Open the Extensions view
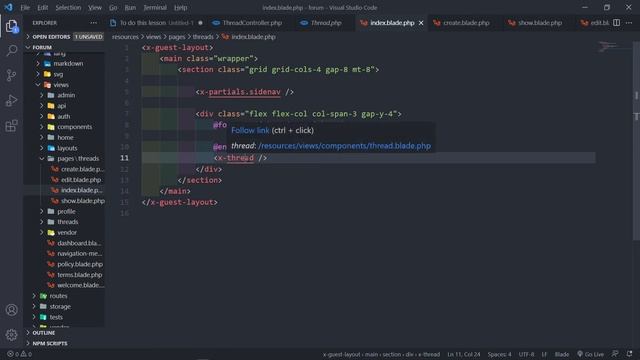 coord(11,126)
